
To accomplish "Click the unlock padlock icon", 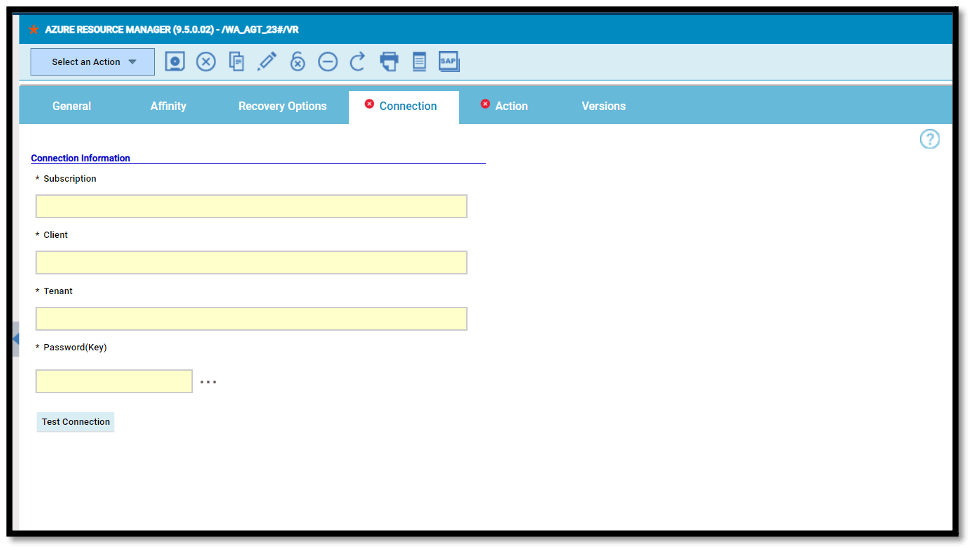I will (x=298, y=62).
